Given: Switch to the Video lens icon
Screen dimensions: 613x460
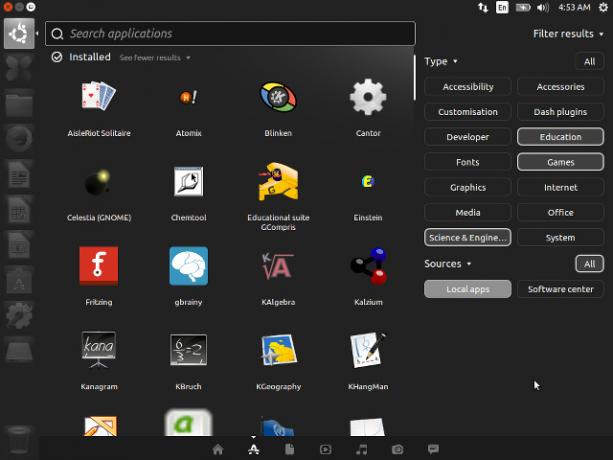Looking at the screenshot, I should click(325, 450).
